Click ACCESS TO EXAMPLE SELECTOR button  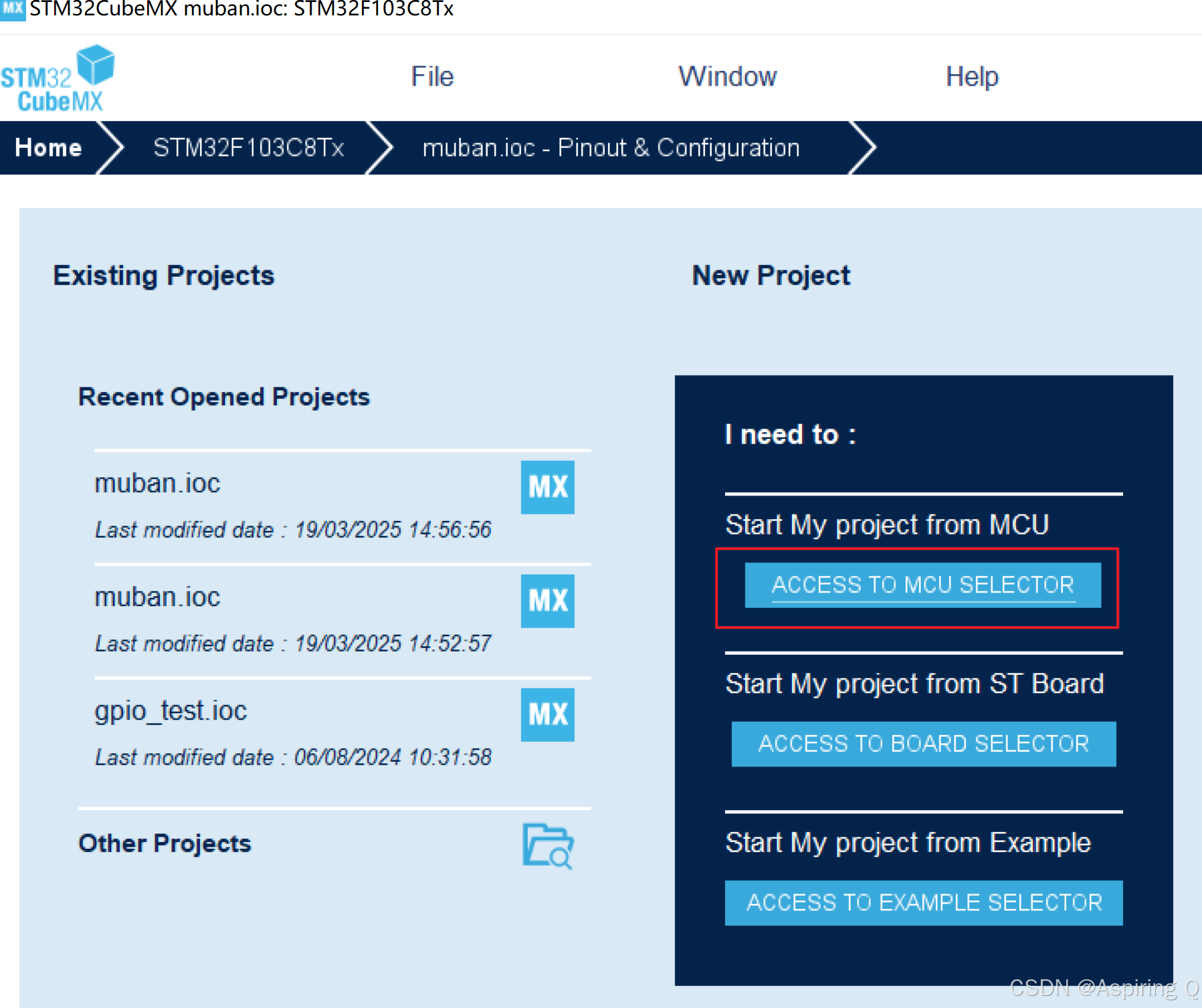coord(924,903)
